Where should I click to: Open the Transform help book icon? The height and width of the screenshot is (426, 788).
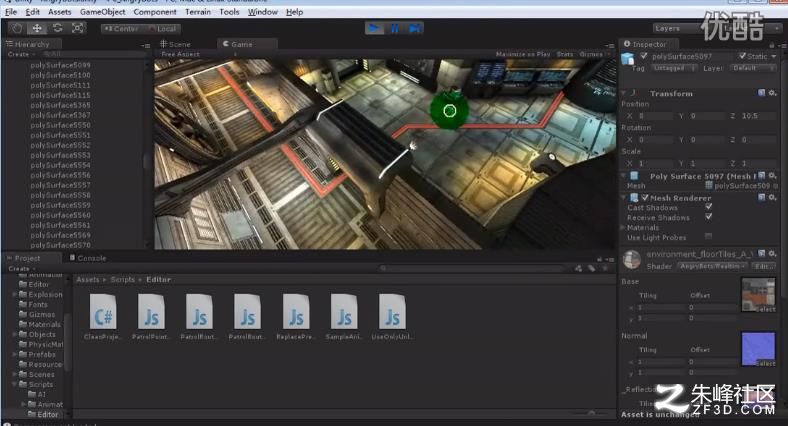(x=761, y=93)
